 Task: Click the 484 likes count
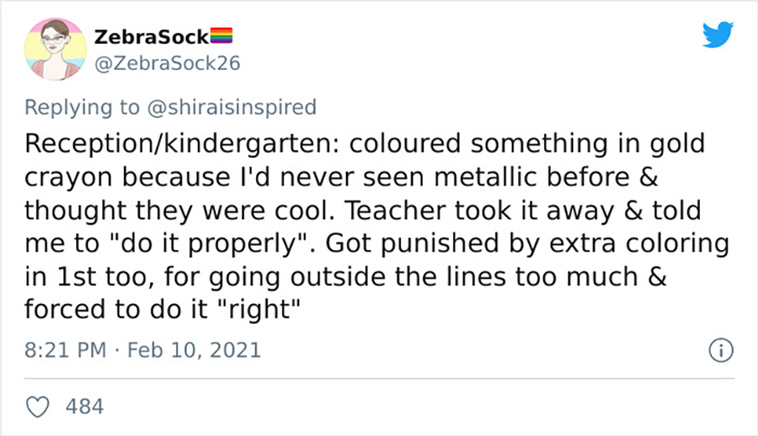pos(85,407)
